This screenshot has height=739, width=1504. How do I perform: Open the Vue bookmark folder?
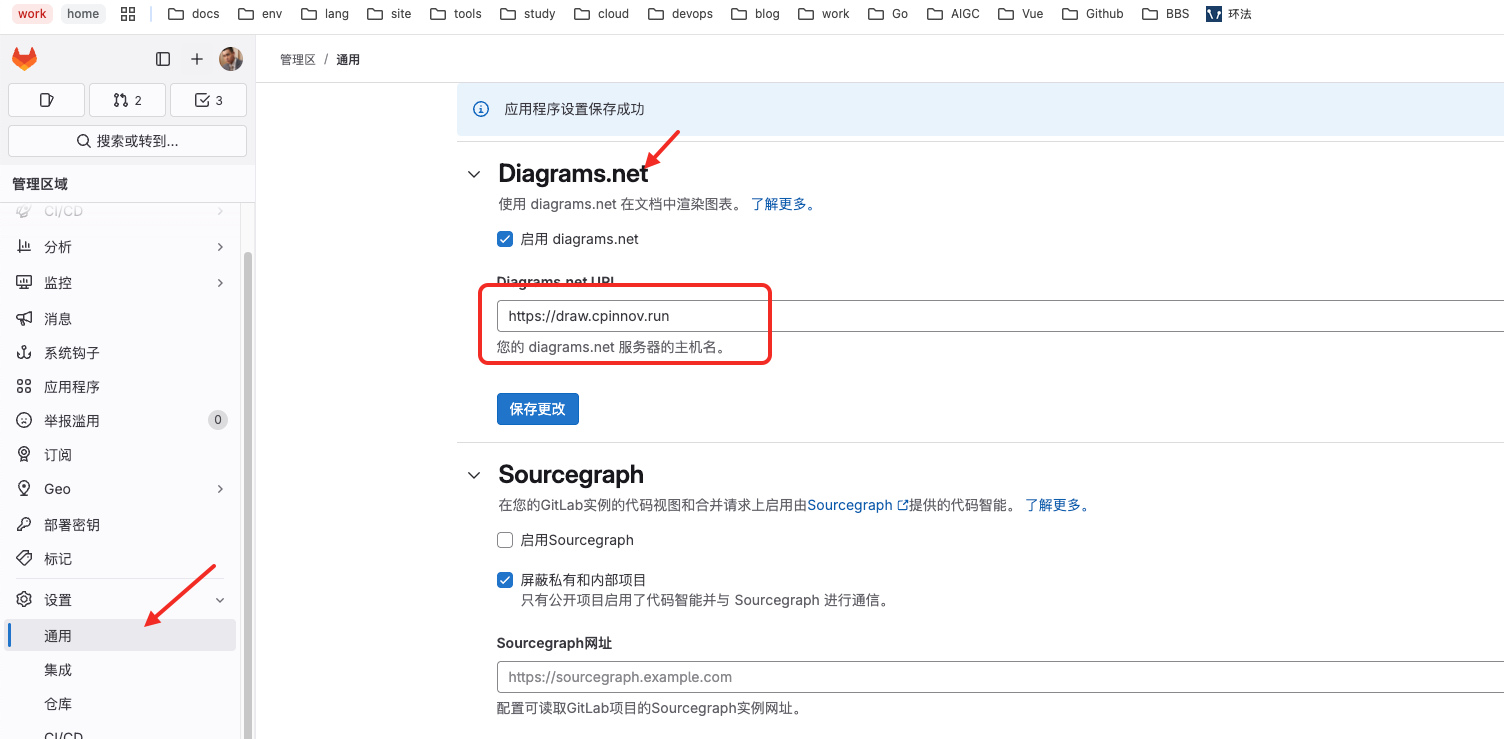1020,14
